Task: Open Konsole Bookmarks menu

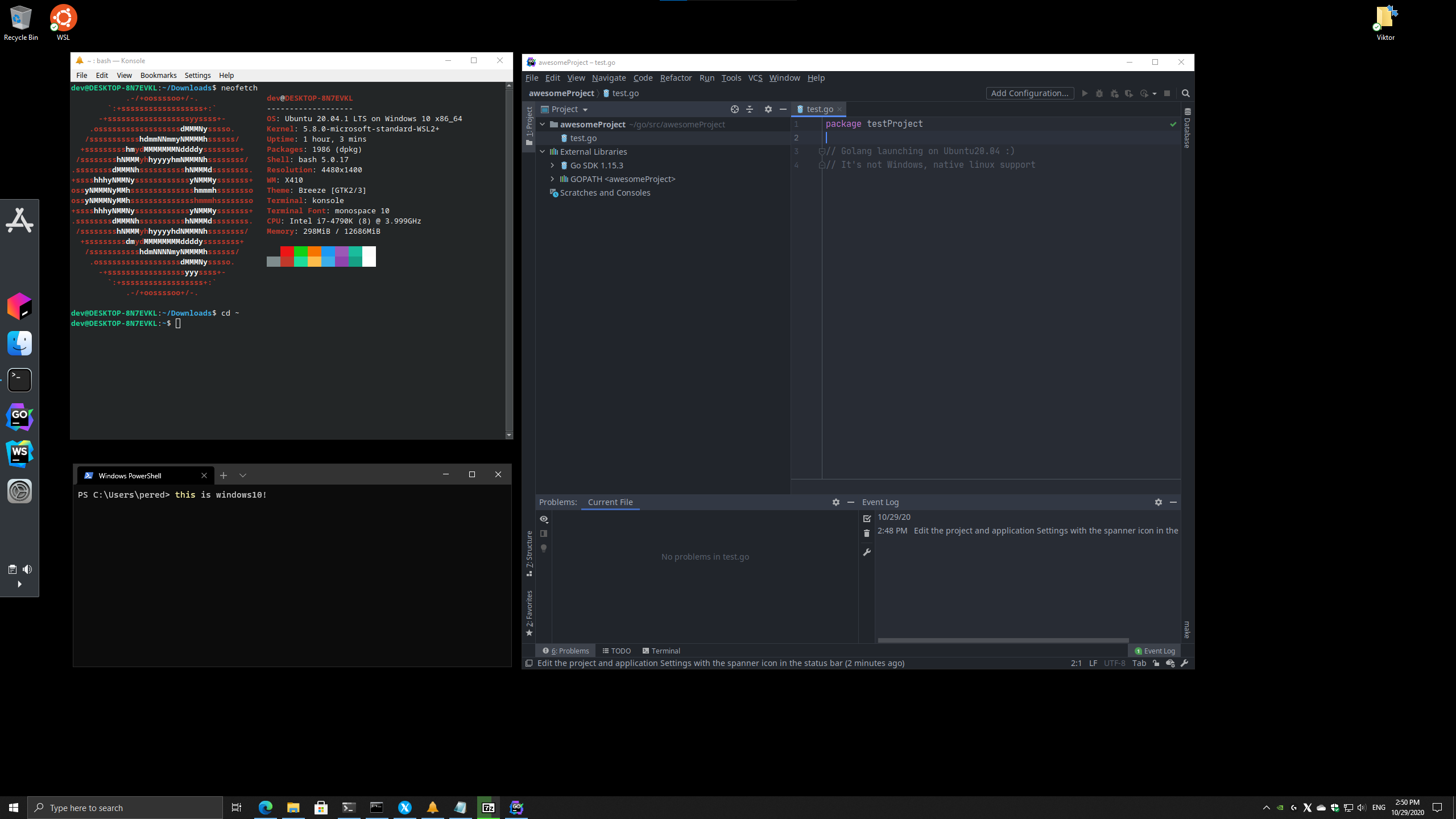Action: click(x=158, y=75)
